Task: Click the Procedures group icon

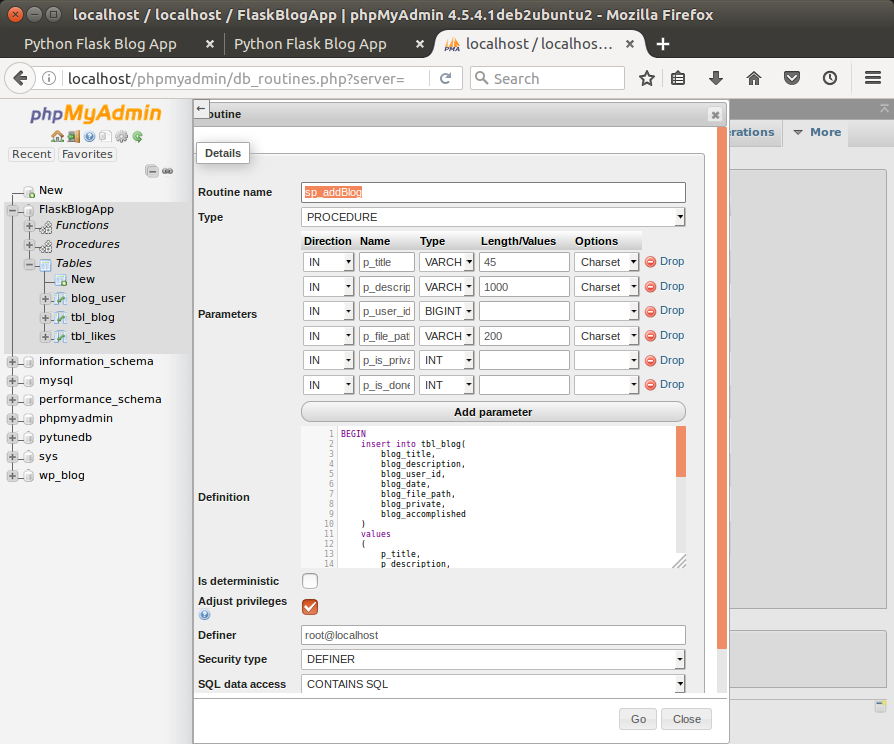Action: pyautogui.click(x=46, y=246)
